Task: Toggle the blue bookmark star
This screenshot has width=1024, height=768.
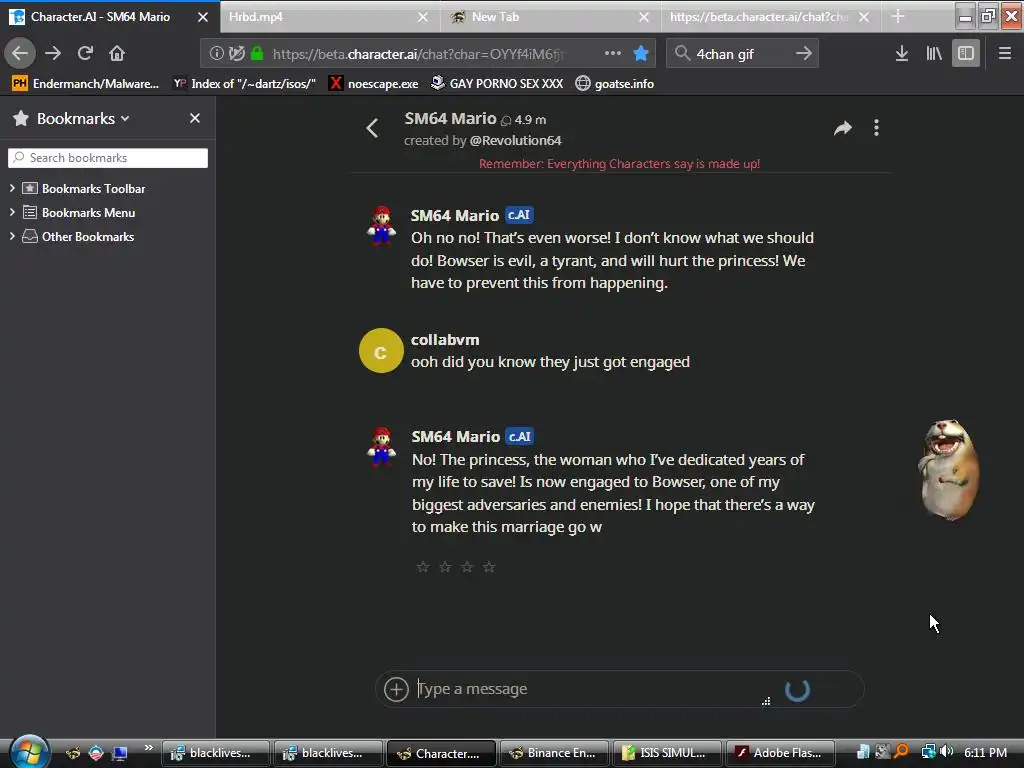Action: [641, 54]
